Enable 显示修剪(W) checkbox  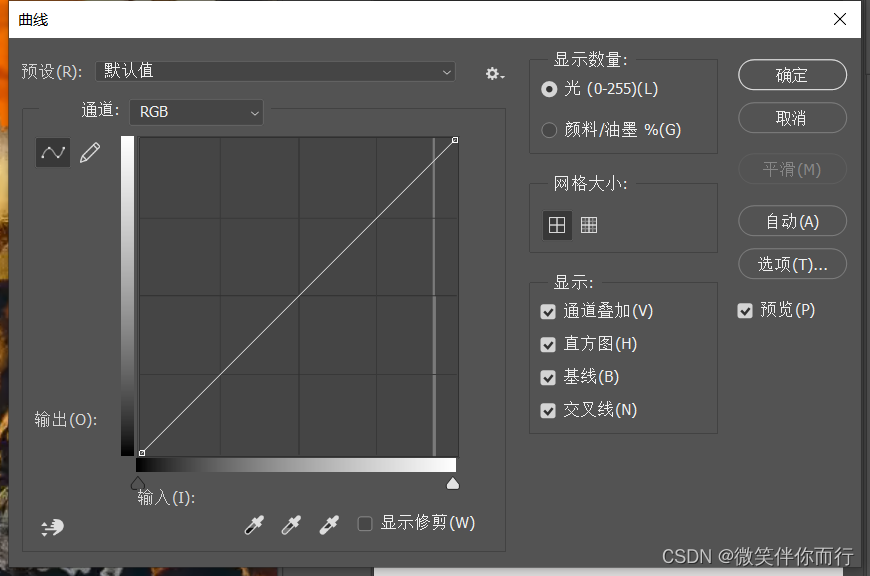pyautogui.click(x=365, y=523)
